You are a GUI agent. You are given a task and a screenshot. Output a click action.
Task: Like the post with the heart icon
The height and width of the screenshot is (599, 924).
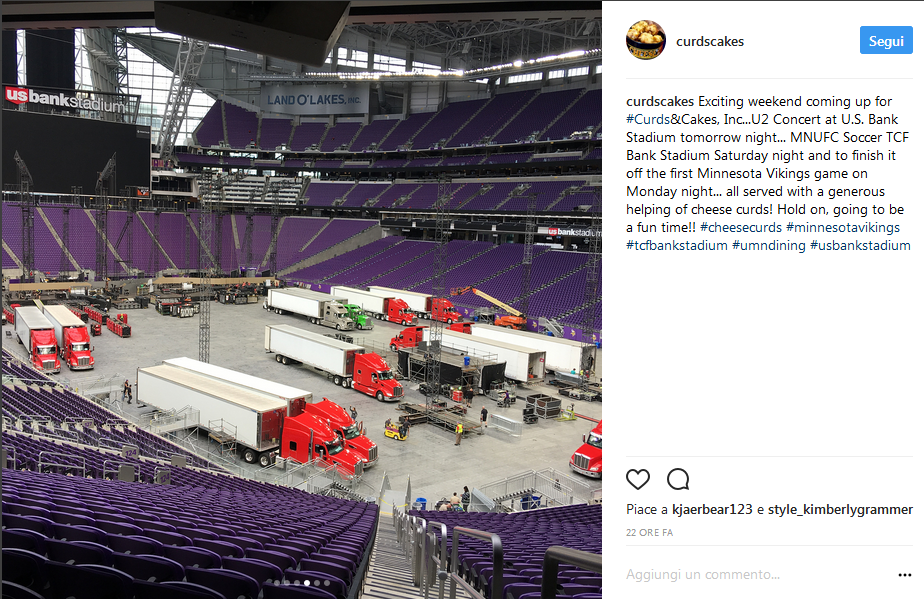[x=638, y=479]
